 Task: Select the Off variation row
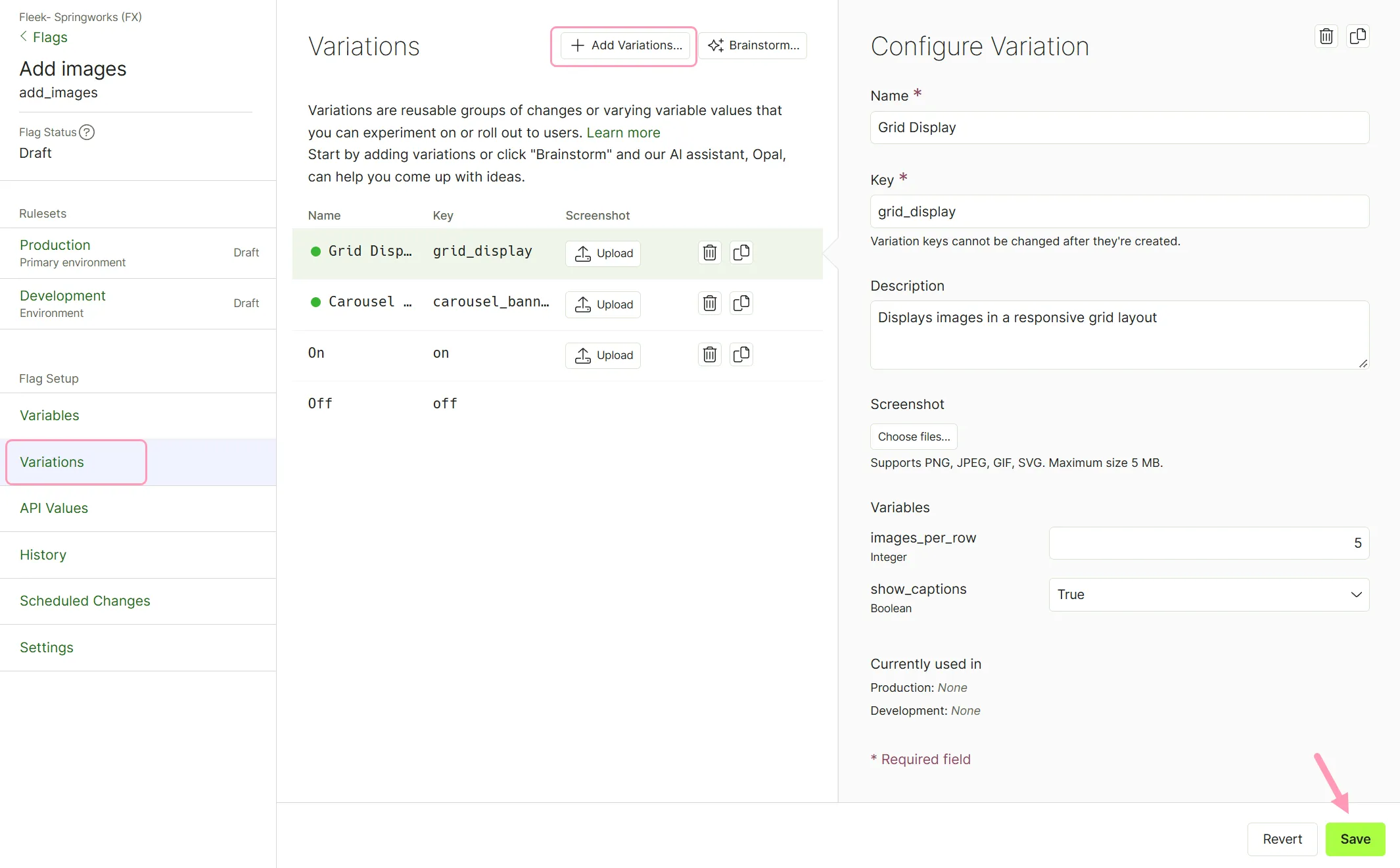[557, 404]
